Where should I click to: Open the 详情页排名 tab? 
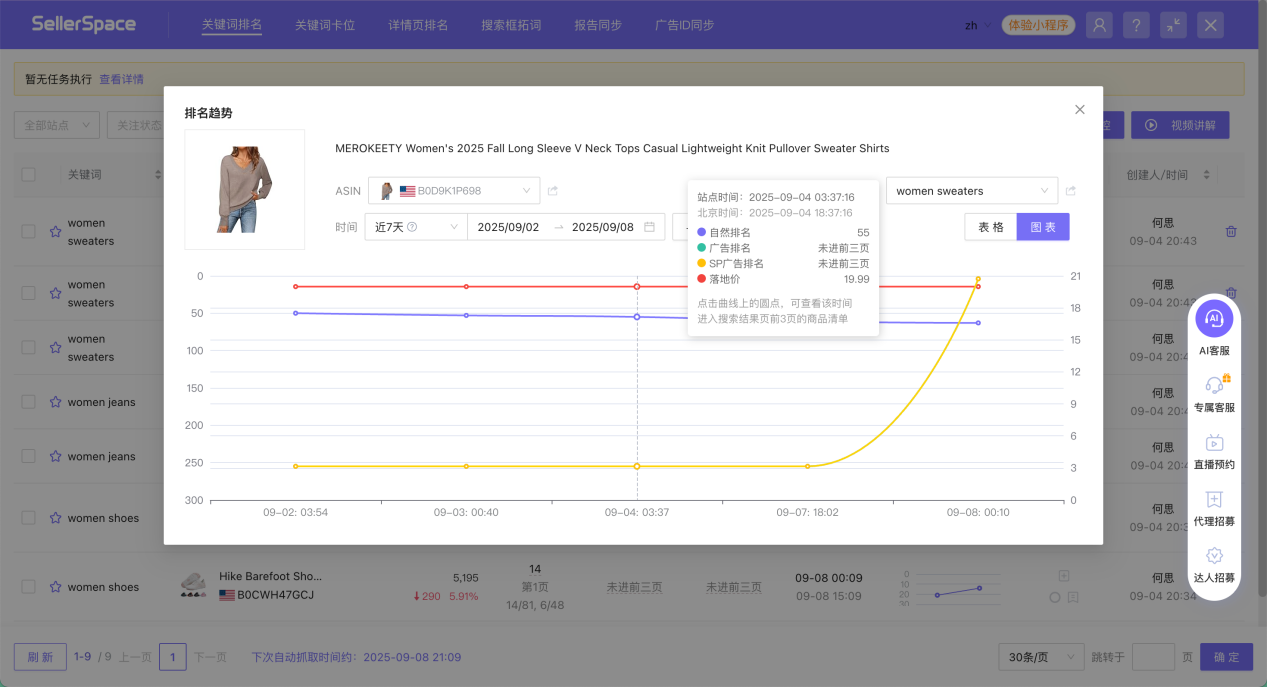418,25
